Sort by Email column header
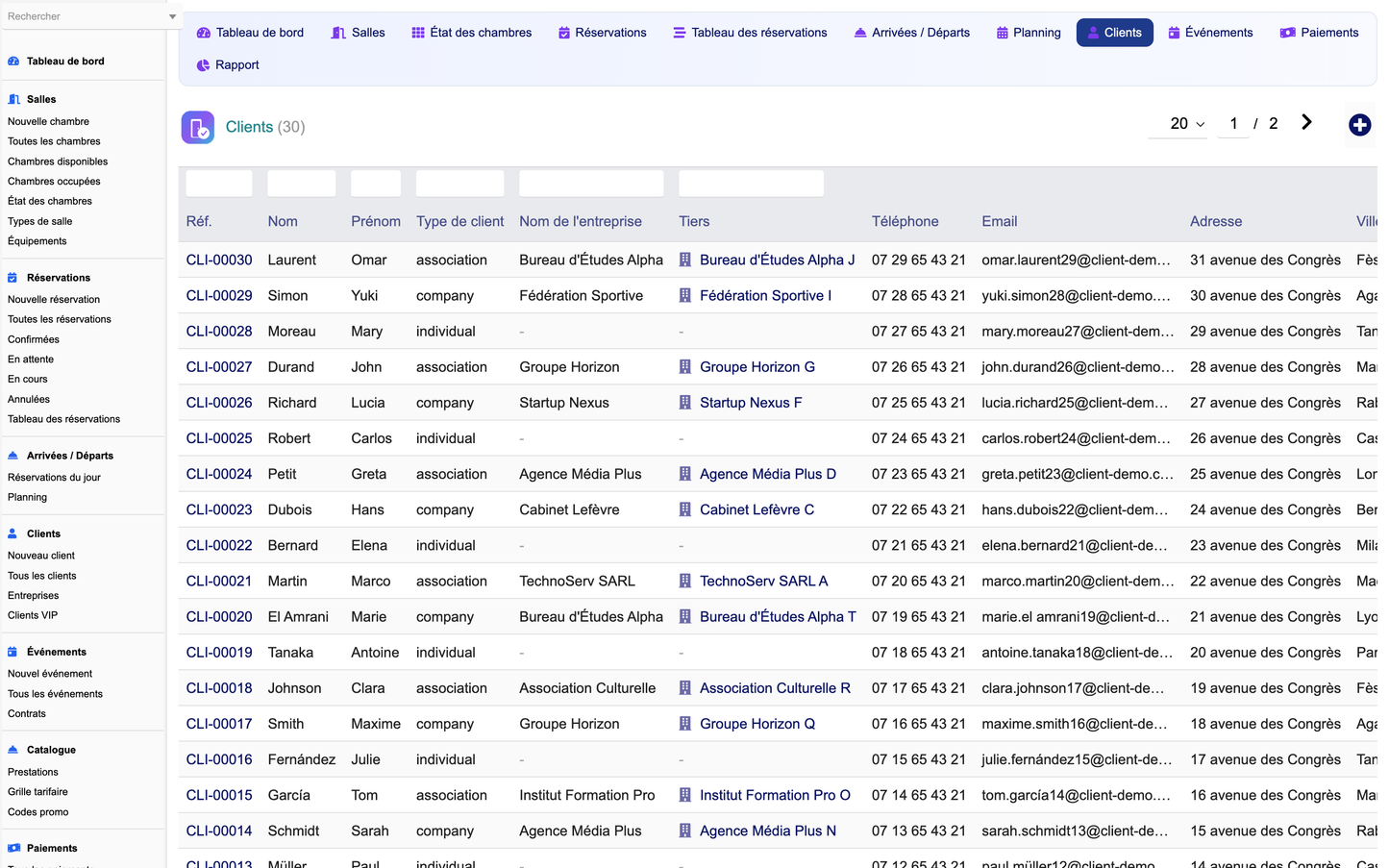The image size is (1389, 868). click(x=1000, y=221)
